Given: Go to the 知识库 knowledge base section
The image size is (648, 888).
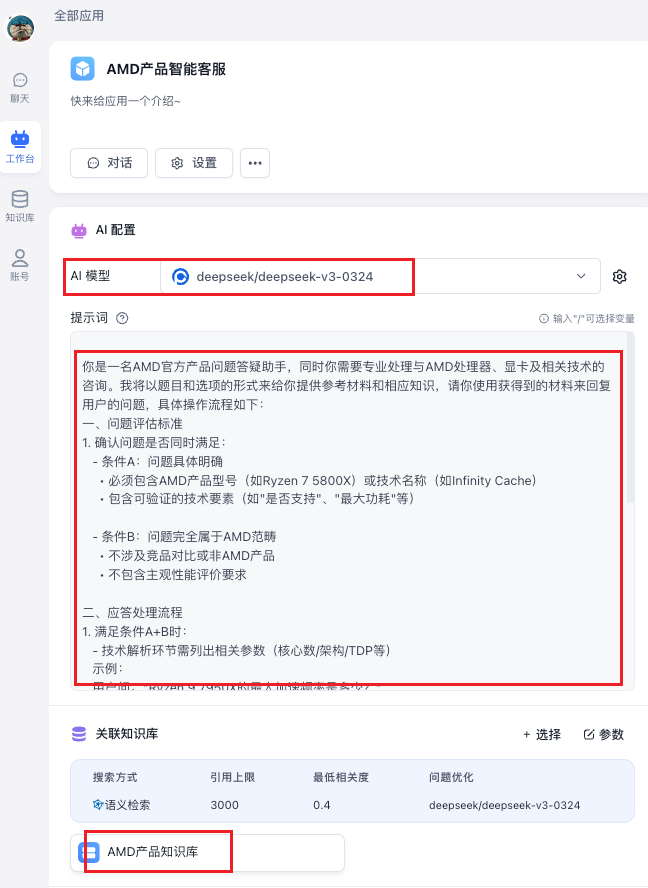Looking at the screenshot, I should click(x=20, y=206).
